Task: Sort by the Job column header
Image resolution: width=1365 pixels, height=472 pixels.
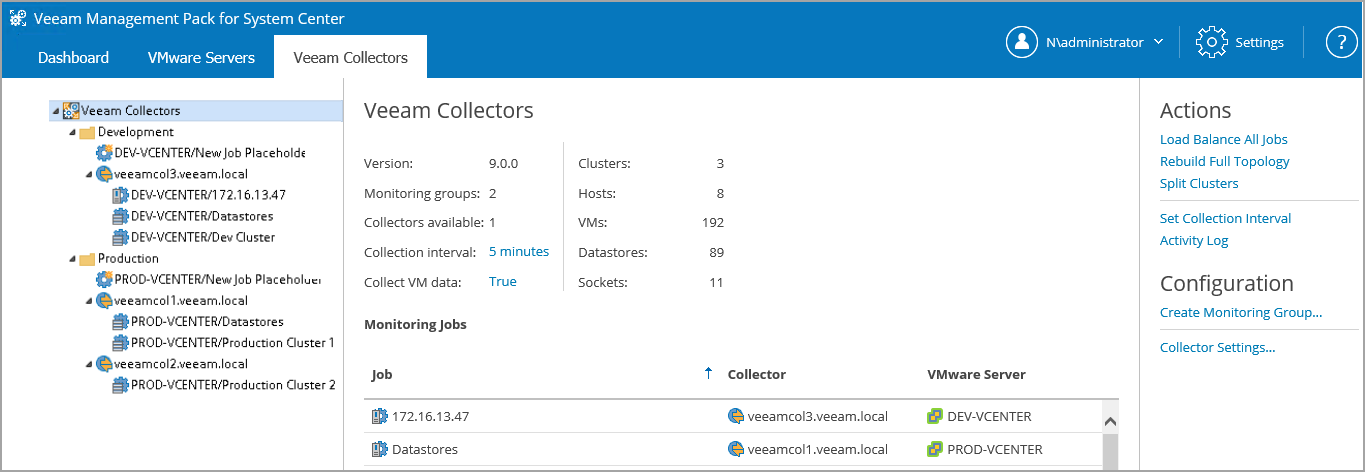Action: click(382, 374)
